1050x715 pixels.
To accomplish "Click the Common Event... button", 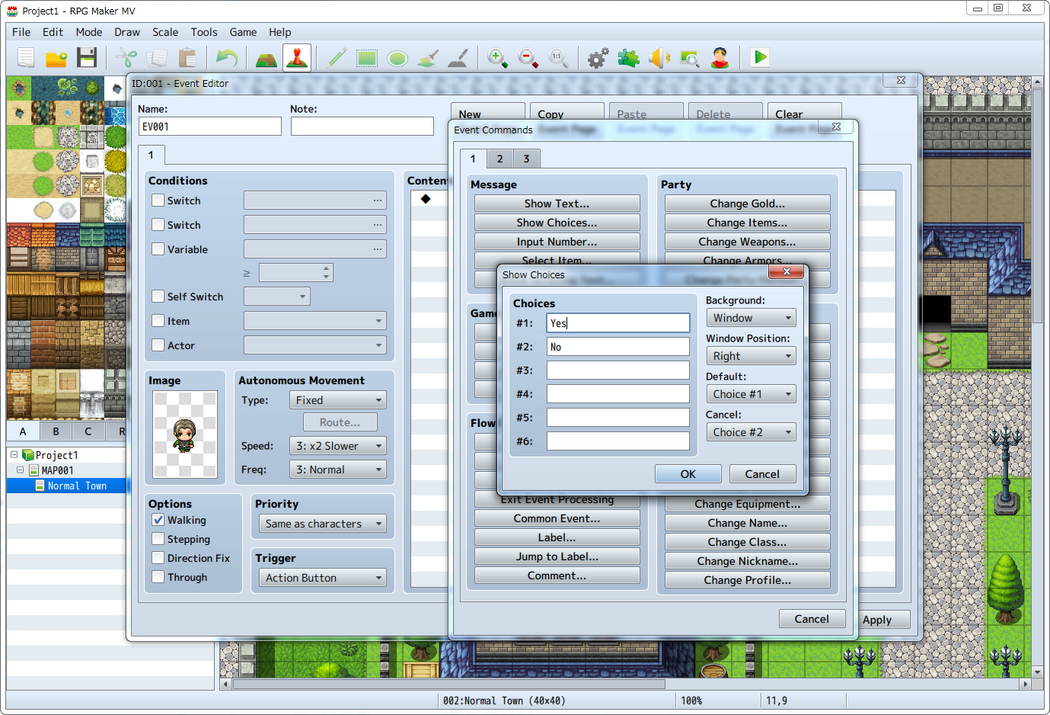I will click(x=556, y=518).
